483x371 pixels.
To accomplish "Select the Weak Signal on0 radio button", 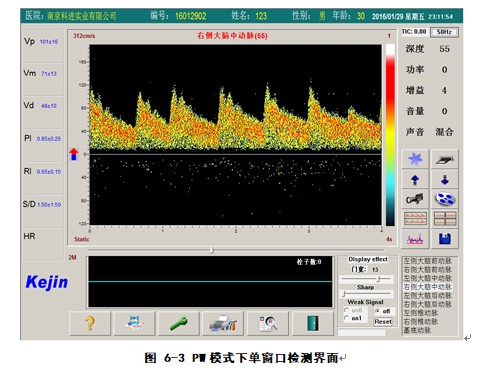I will [x=346, y=310].
